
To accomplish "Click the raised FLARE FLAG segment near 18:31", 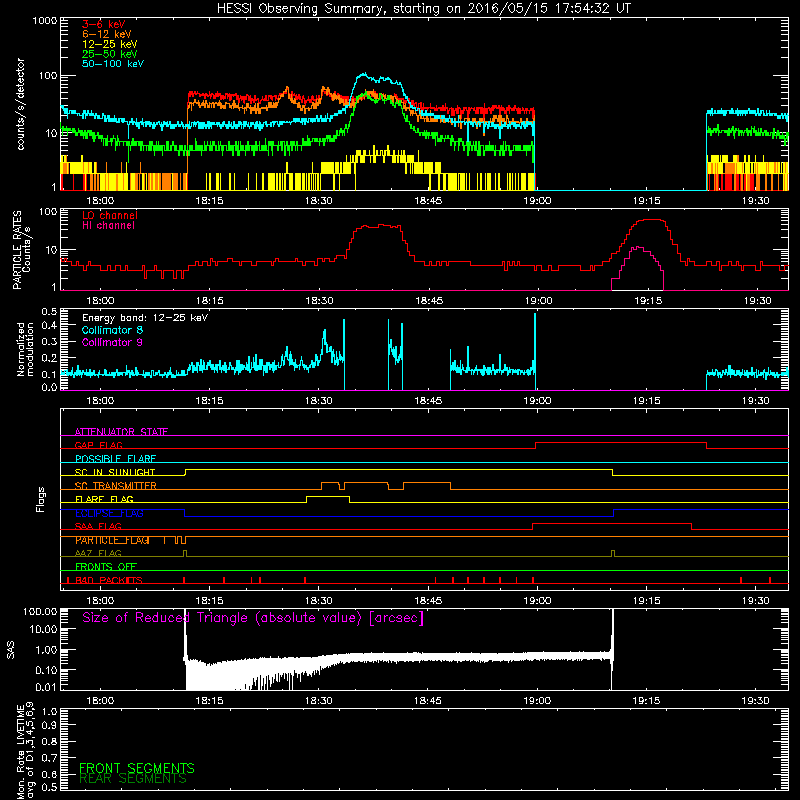I will pos(328,496).
